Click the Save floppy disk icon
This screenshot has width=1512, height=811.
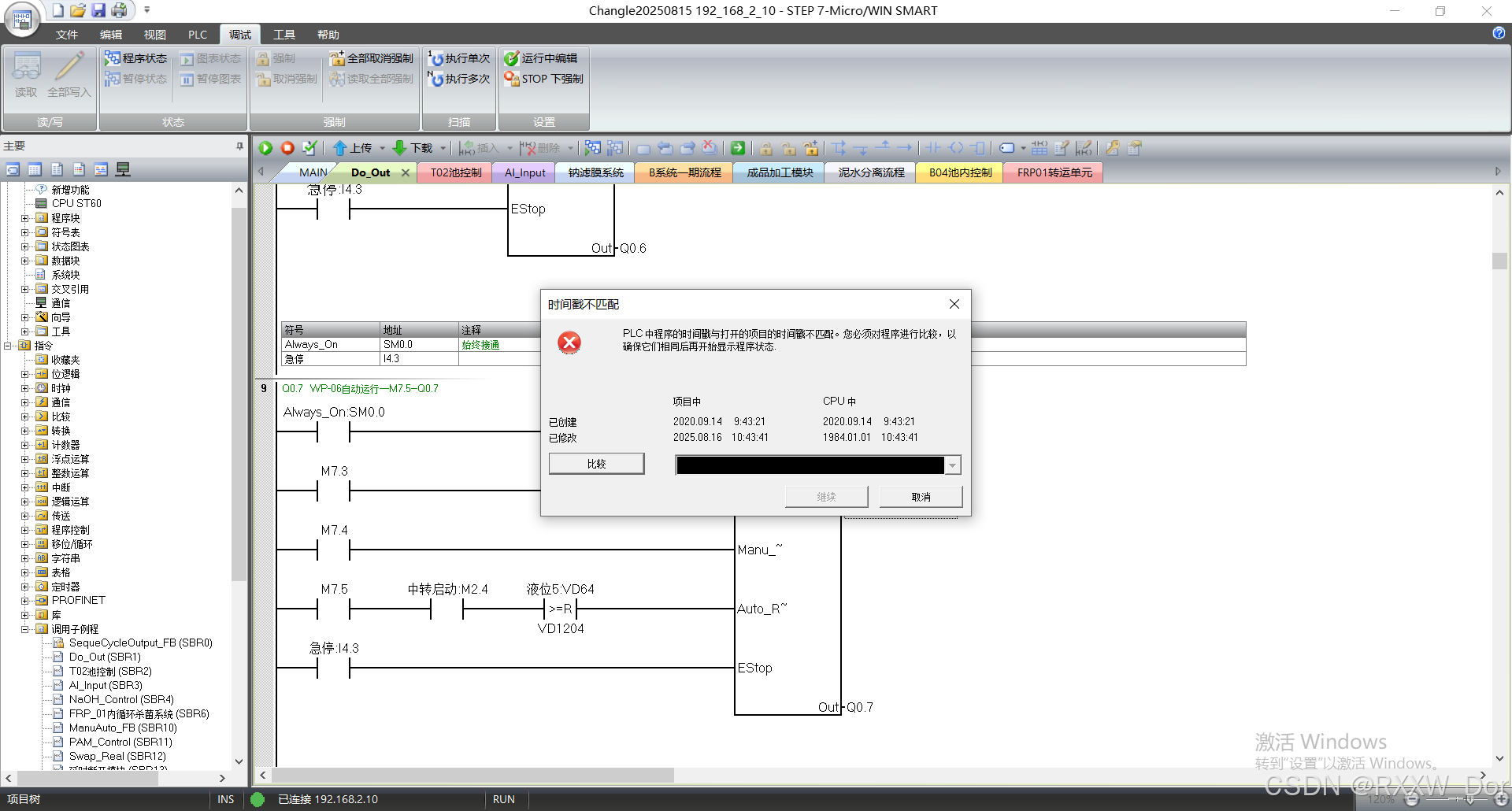coord(98,10)
